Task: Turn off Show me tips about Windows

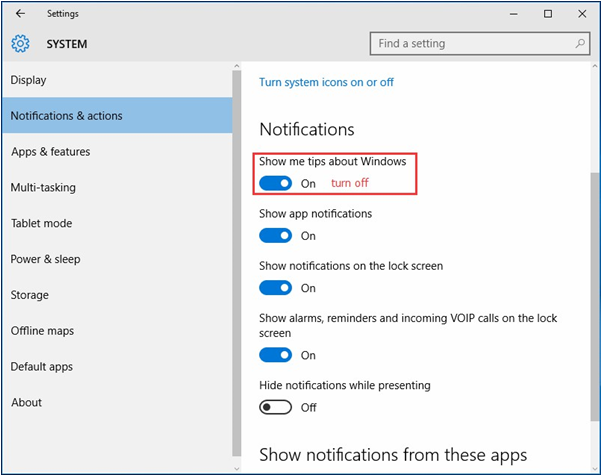Action: coord(275,183)
